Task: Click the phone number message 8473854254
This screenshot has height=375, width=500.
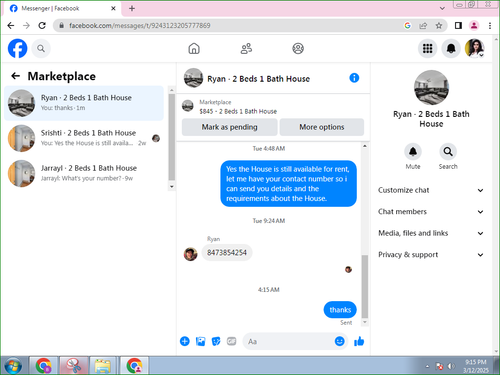Action: point(227,253)
